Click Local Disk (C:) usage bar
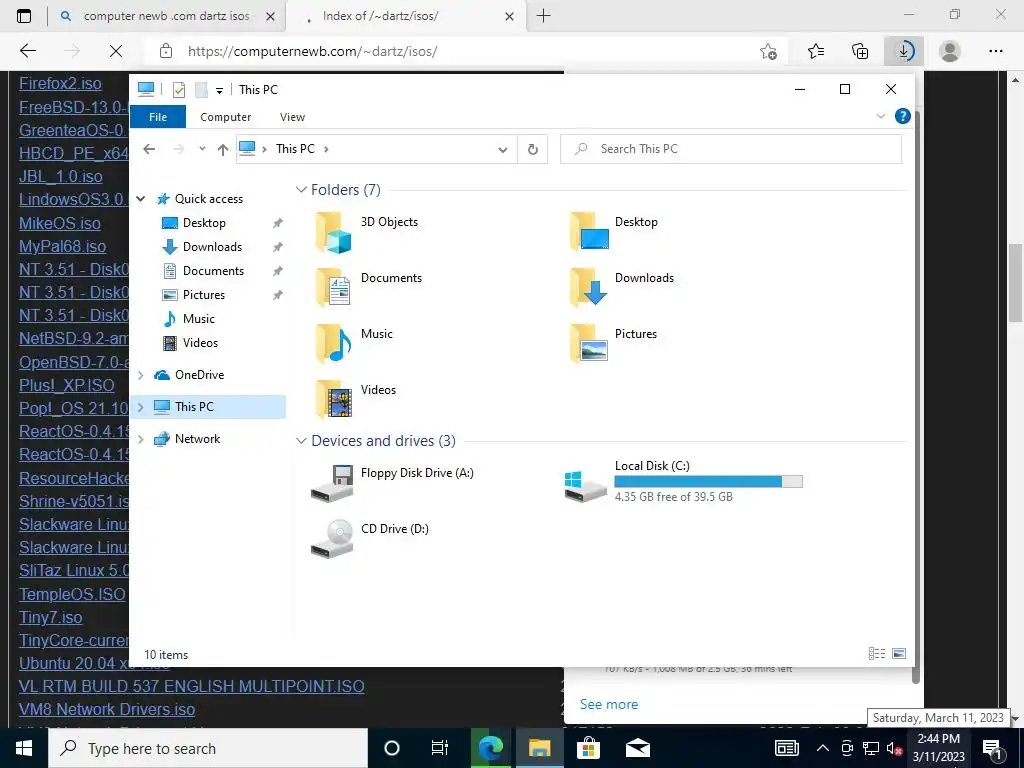Image resolution: width=1024 pixels, height=768 pixels. coord(708,482)
